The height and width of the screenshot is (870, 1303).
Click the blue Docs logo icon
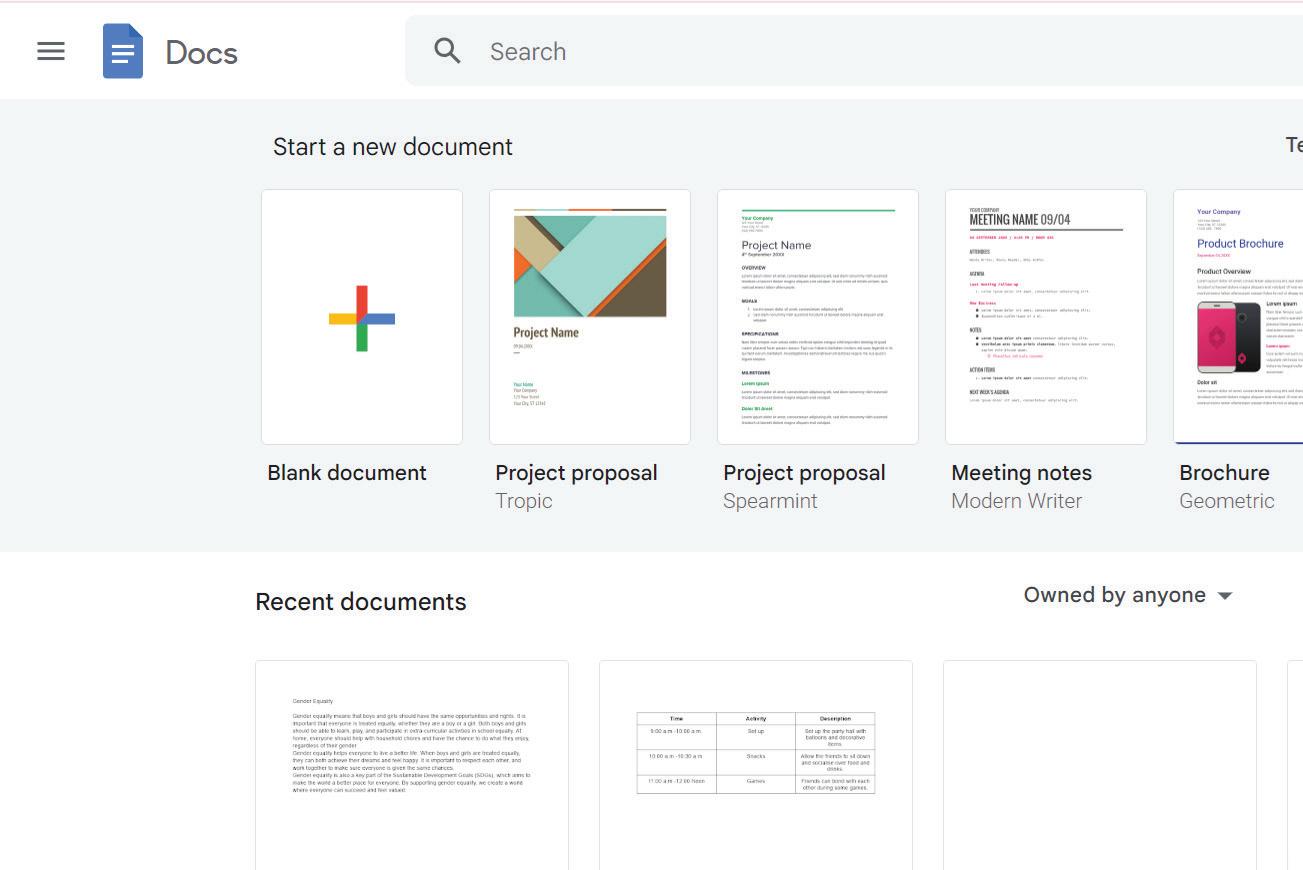tap(123, 51)
